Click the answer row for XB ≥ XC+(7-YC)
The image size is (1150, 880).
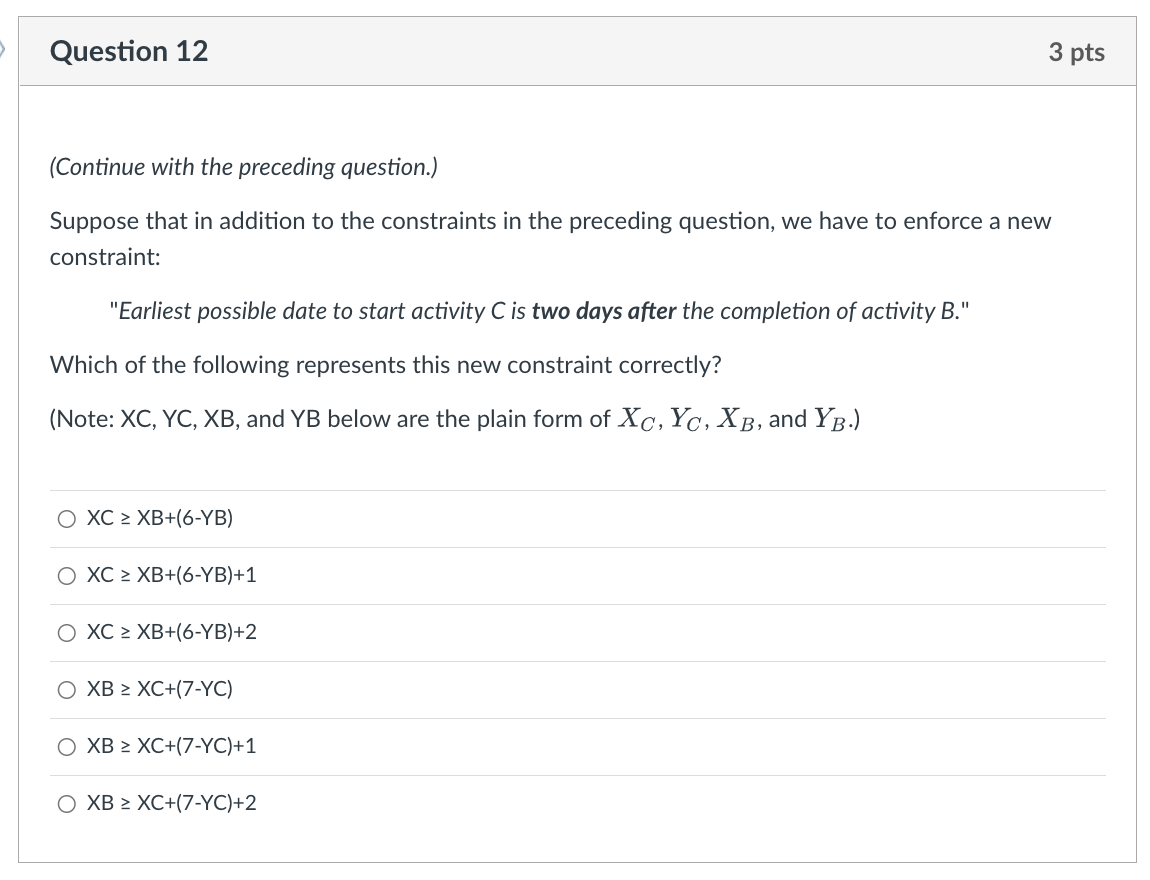(x=160, y=689)
